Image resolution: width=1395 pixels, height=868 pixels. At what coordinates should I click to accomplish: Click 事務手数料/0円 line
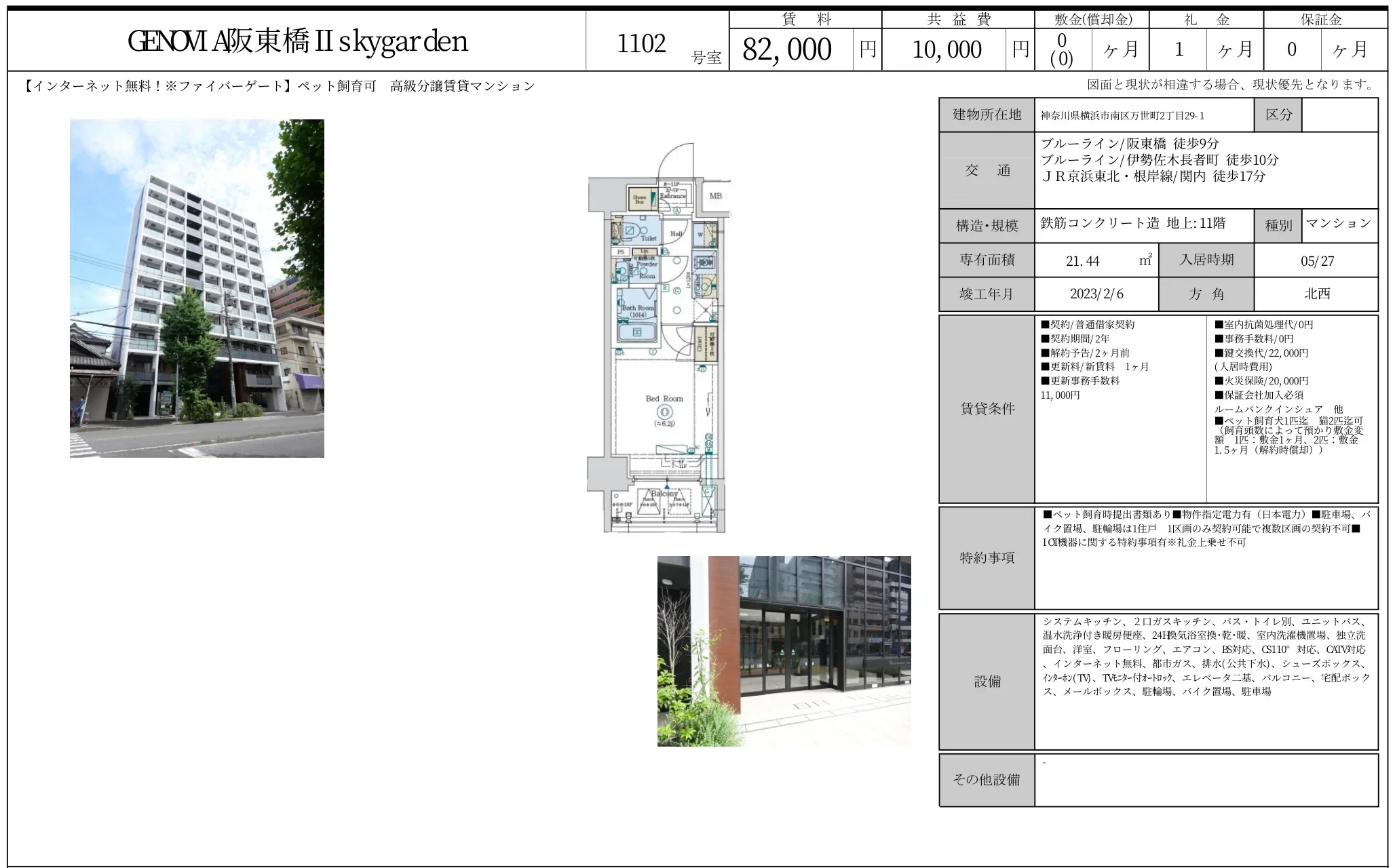coord(1254,339)
